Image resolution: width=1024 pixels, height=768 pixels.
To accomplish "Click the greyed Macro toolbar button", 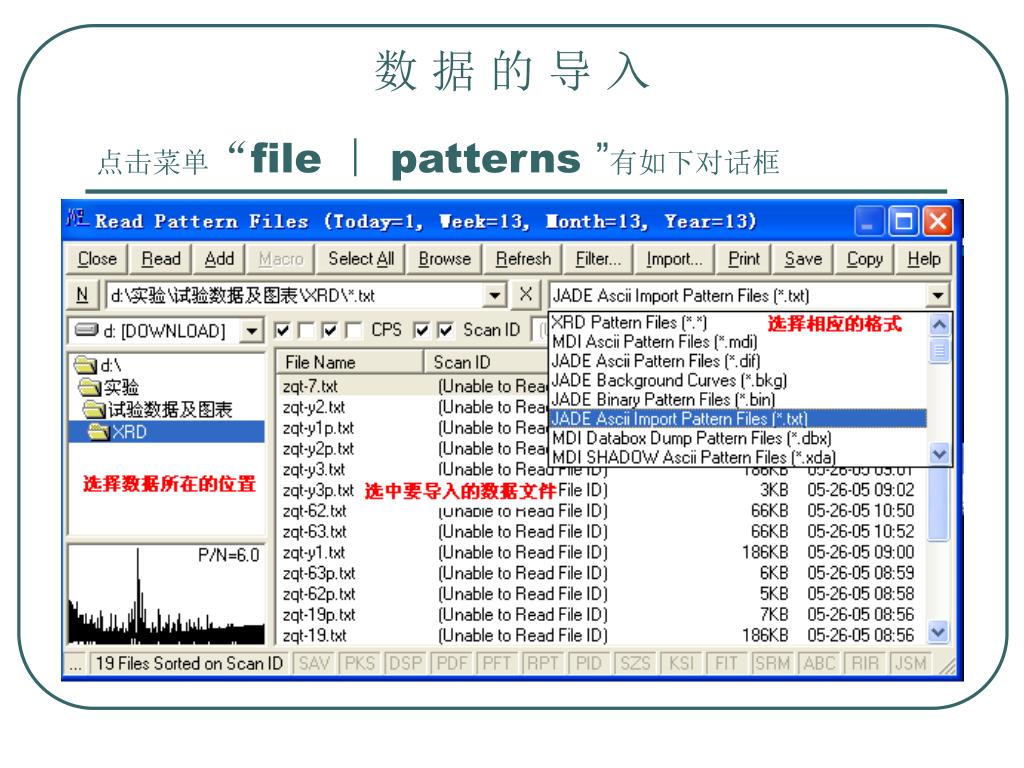I will point(281,259).
